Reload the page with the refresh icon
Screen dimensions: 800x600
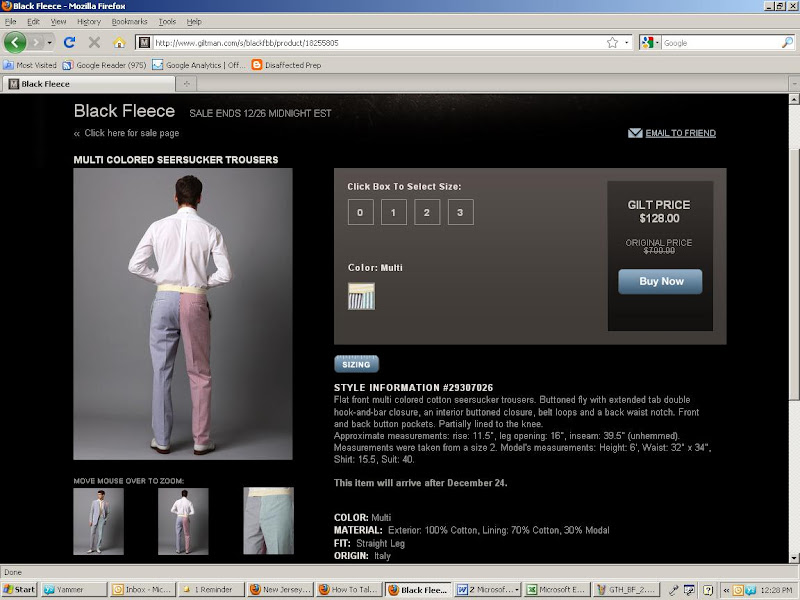point(69,42)
